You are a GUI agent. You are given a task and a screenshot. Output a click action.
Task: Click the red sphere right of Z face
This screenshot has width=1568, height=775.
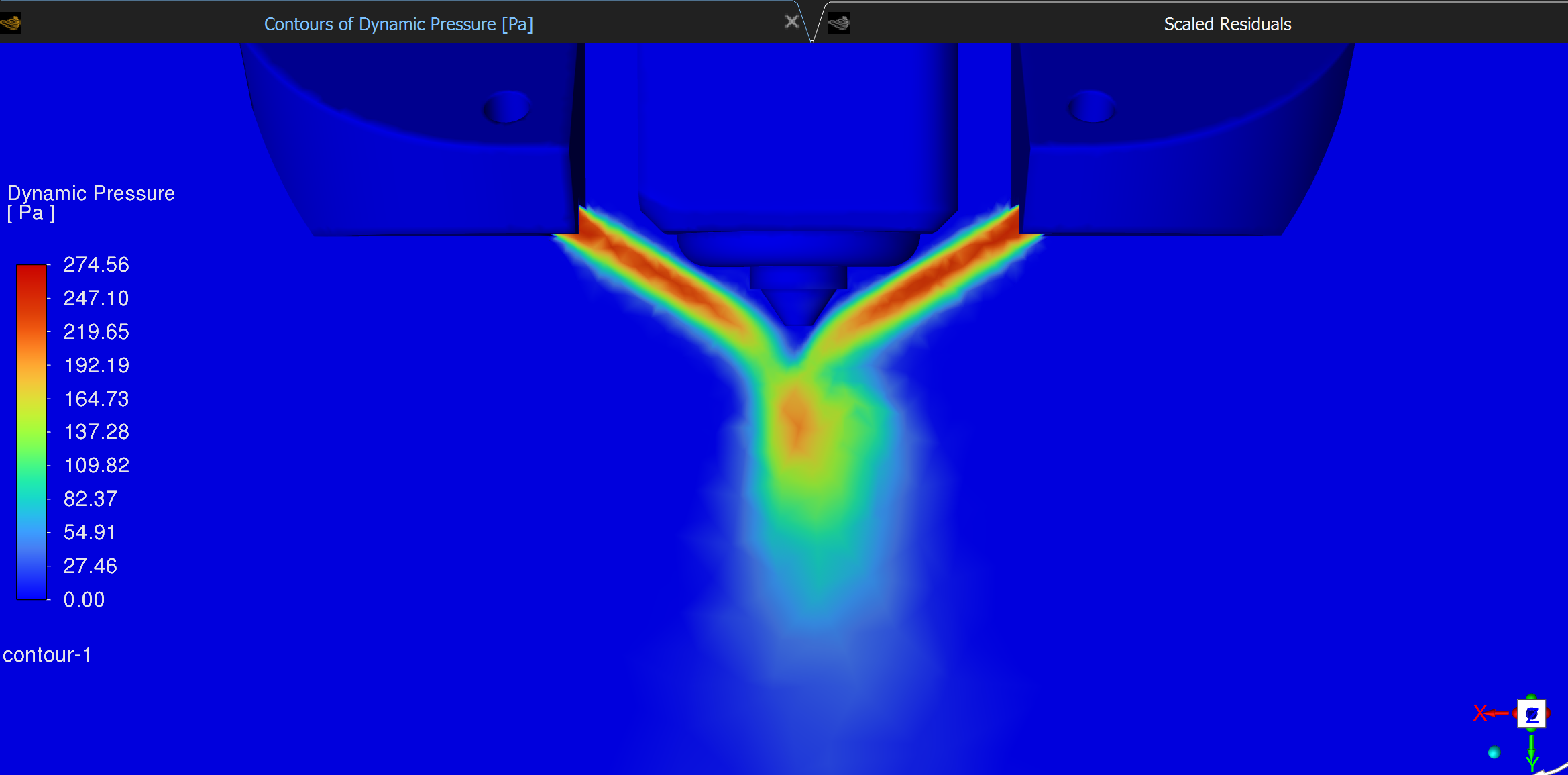coord(1548,713)
